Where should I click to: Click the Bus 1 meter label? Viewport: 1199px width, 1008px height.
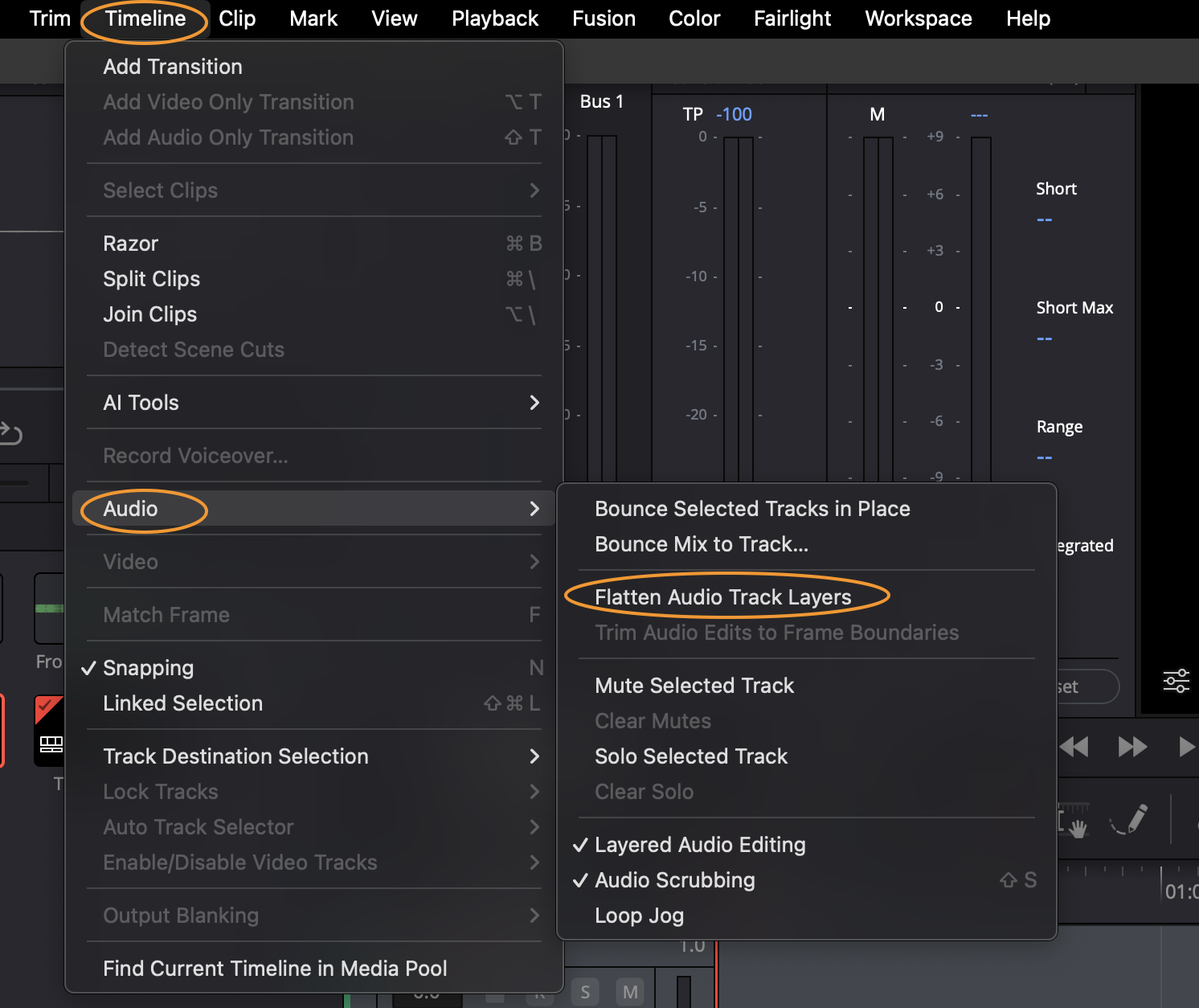(602, 101)
